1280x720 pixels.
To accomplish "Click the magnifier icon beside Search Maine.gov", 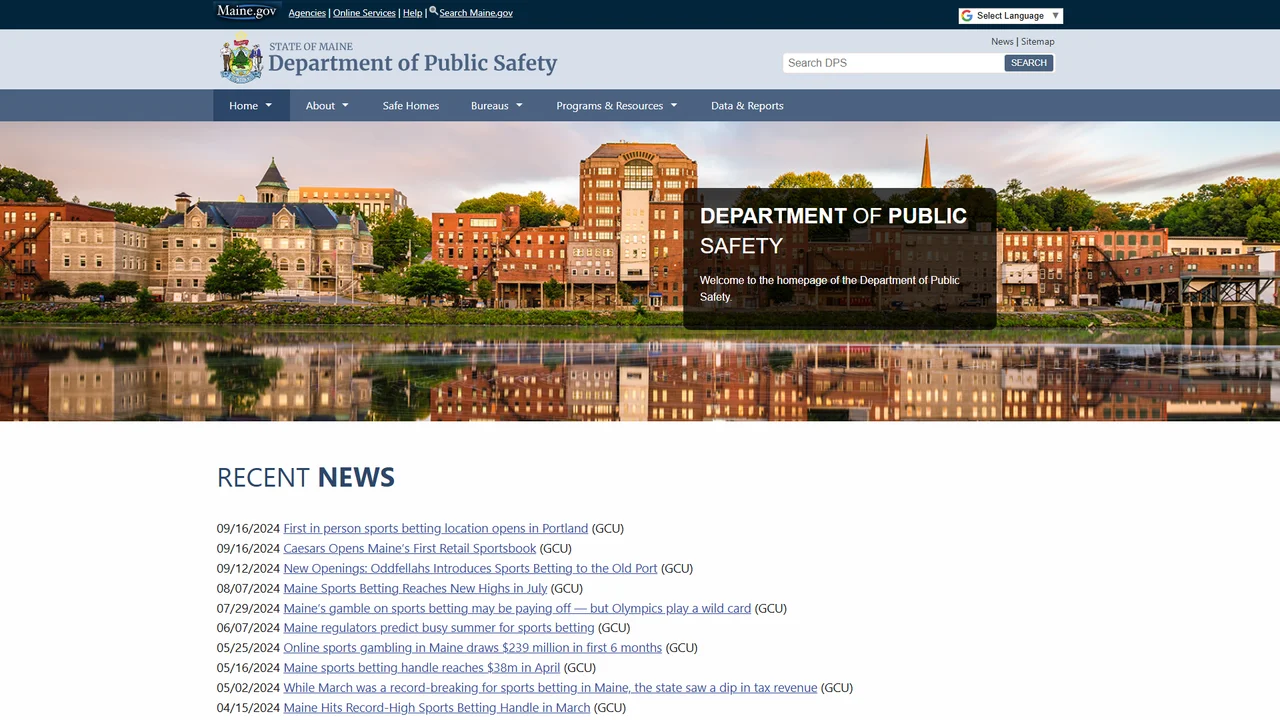I will pos(434,11).
